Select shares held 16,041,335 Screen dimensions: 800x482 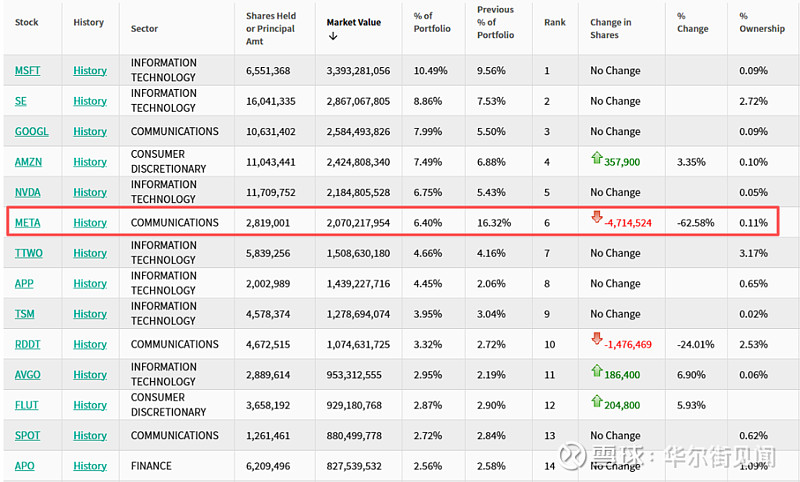click(x=271, y=101)
